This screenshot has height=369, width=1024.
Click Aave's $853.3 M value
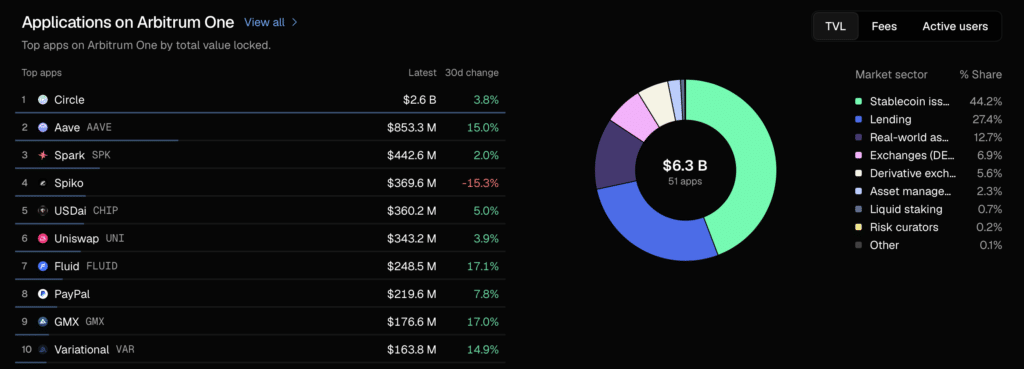(x=411, y=127)
